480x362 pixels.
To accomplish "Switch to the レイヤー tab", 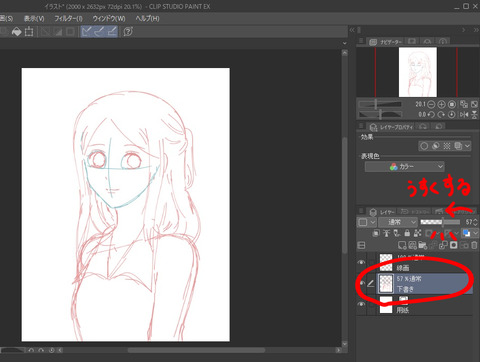I will pos(382,212).
